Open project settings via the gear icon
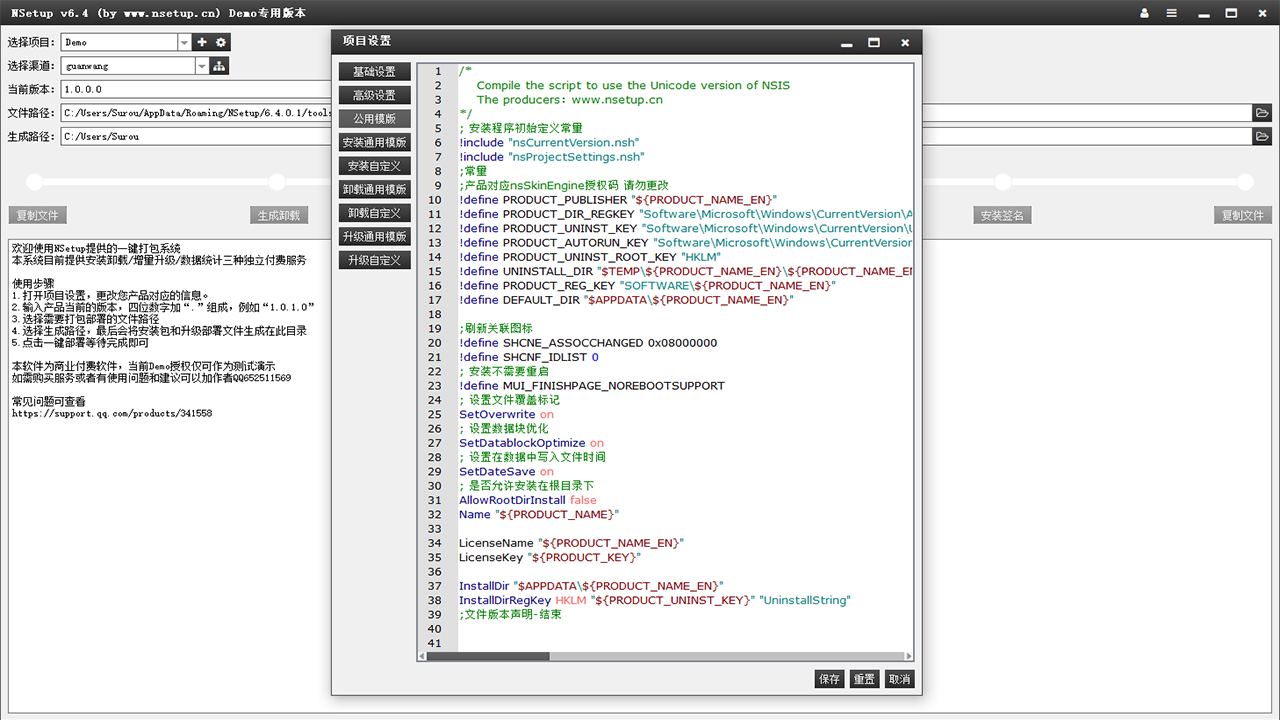 [221, 42]
